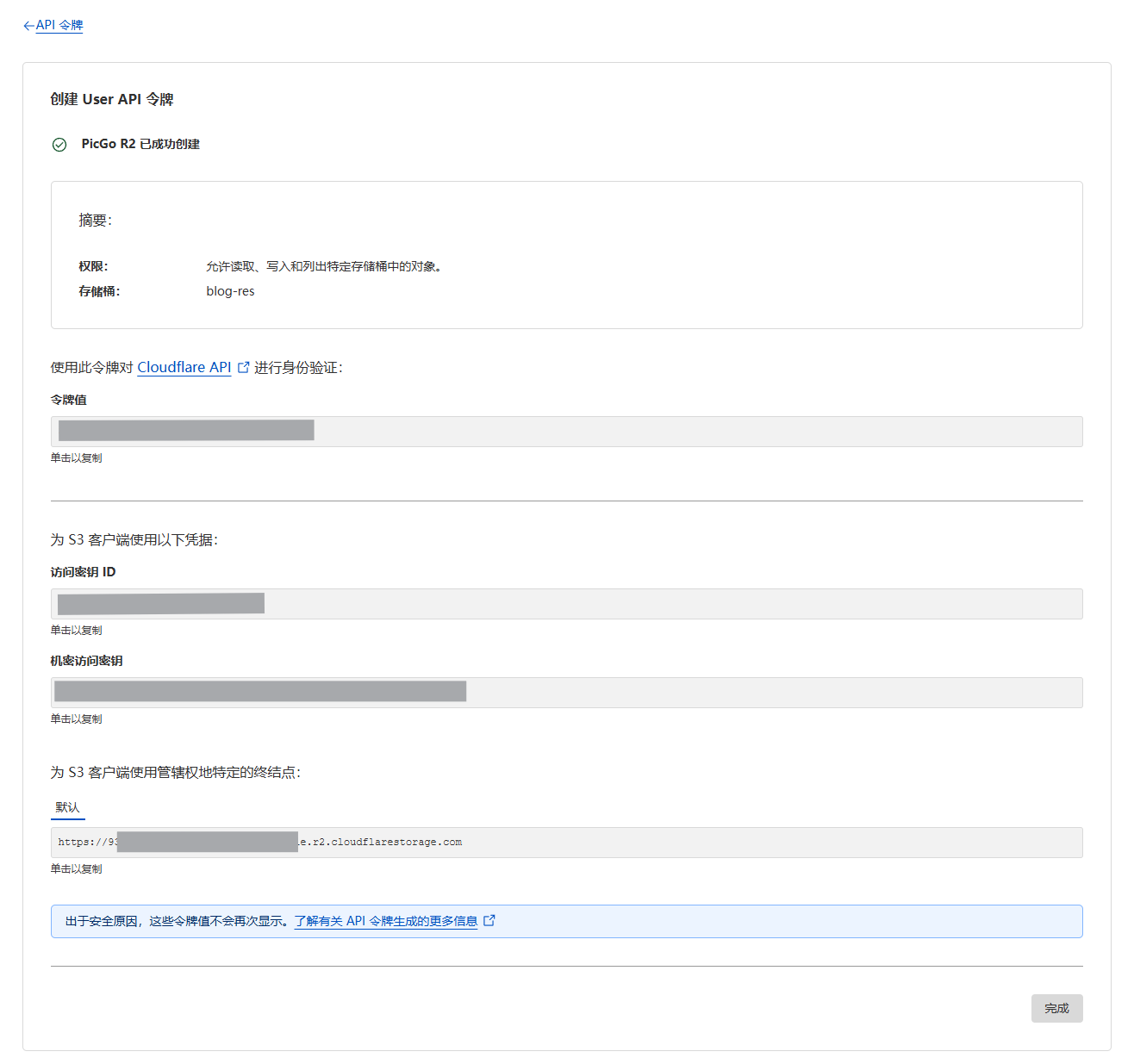Click 单击以复制 under 机密访问密钥

76,719
